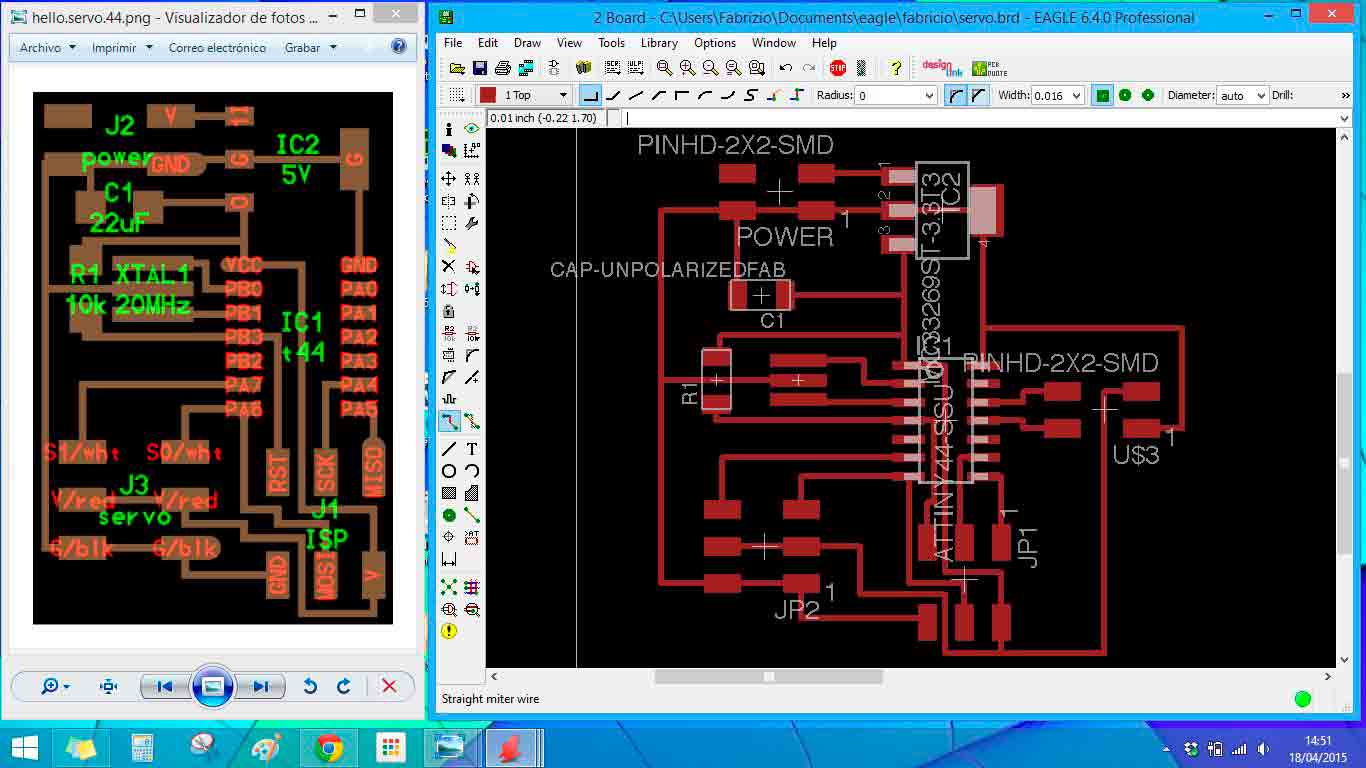Select the Lock tool

point(449,311)
